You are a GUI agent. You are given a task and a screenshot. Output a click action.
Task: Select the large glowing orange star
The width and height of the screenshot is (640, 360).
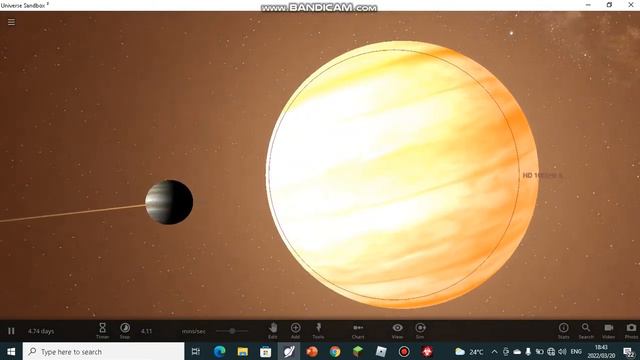[402, 174]
